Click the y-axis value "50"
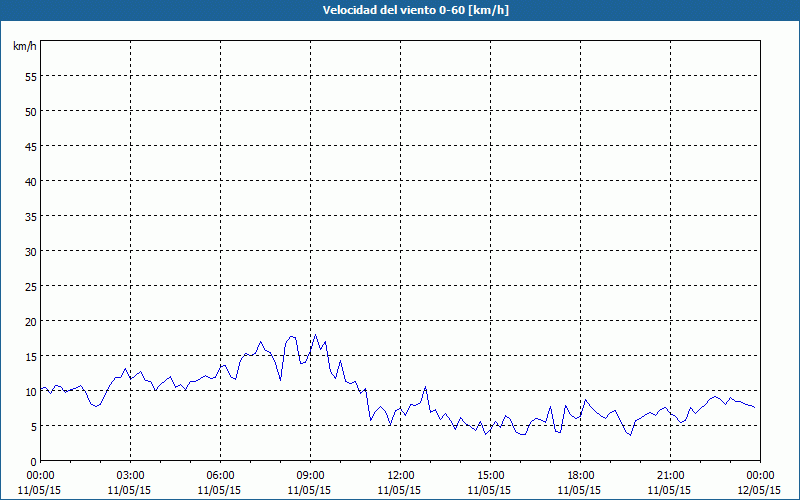 (31, 112)
